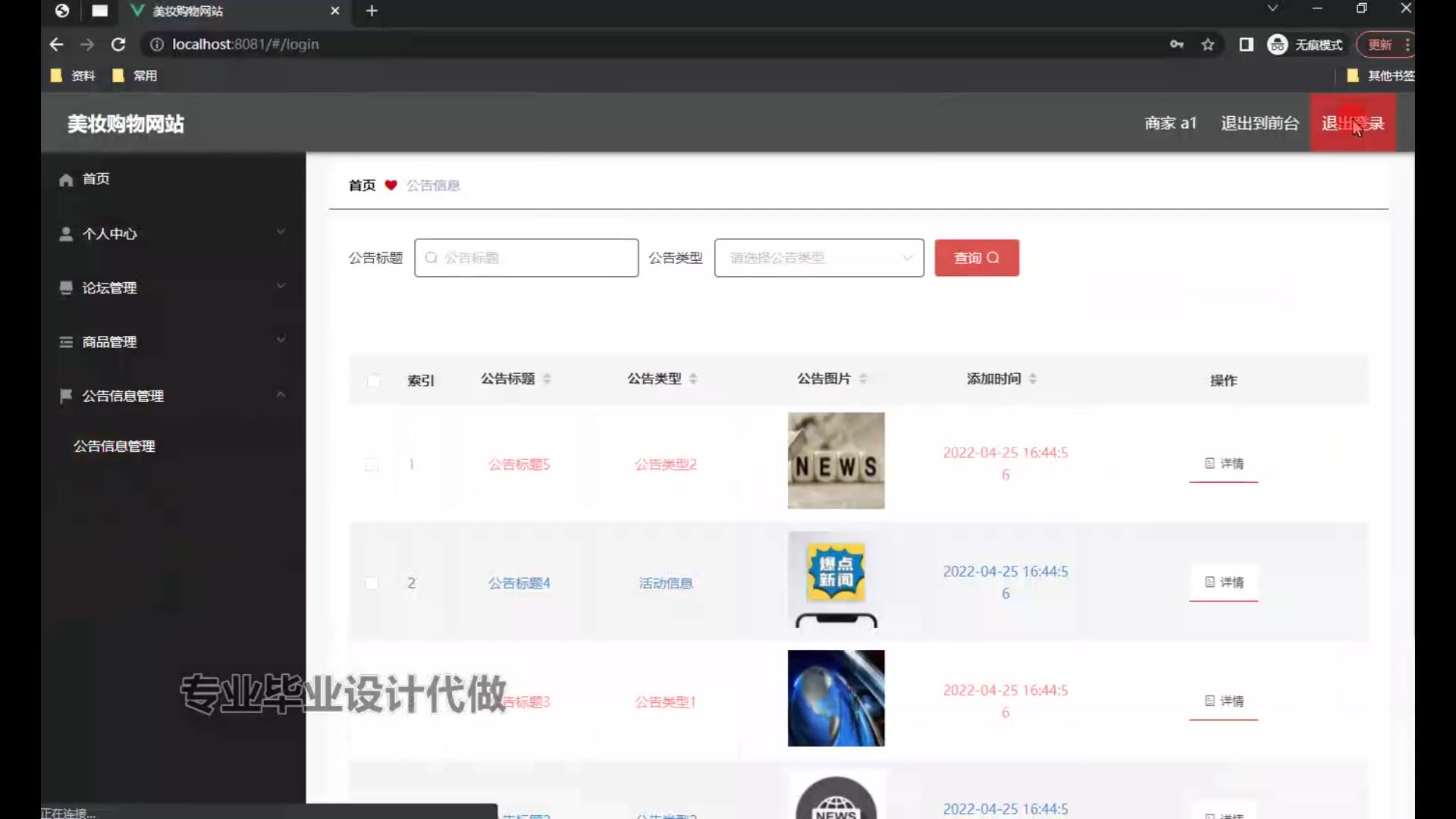The width and height of the screenshot is (1456, 819).
Task: Click the 公告标题4 cell text
Action: tap(519, 583)
